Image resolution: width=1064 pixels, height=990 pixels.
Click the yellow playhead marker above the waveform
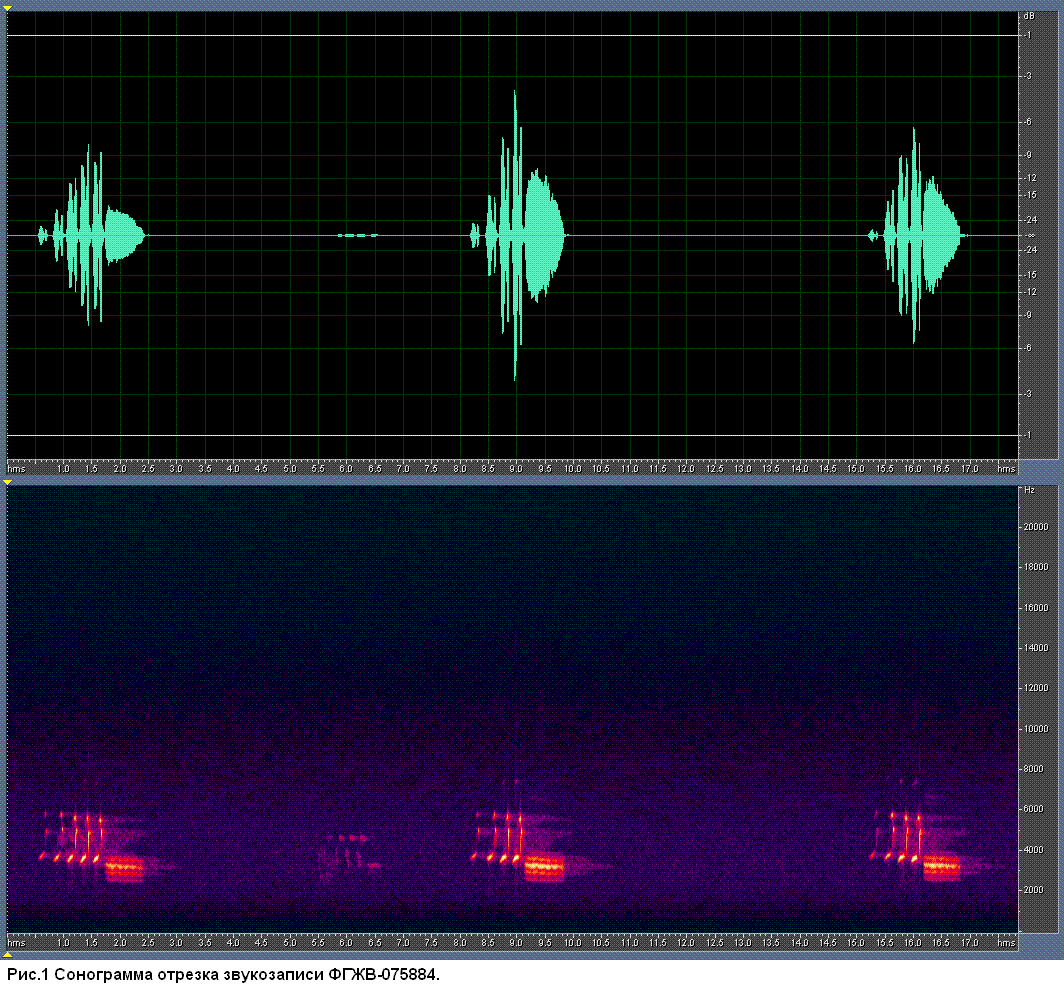pyautogui.click(x=7, y=7)
